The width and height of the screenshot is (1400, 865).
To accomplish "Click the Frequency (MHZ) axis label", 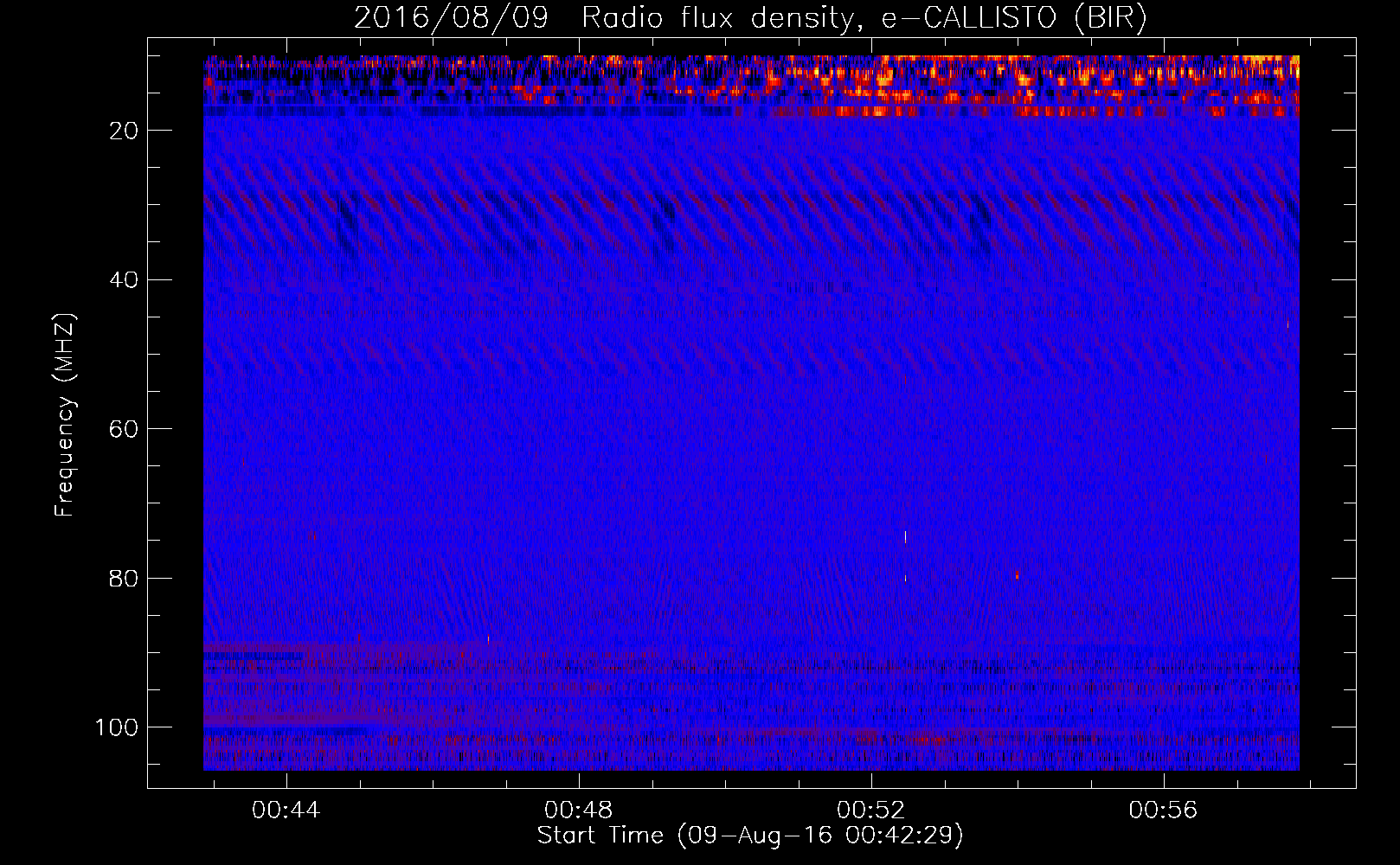I will tap(65, 414).
